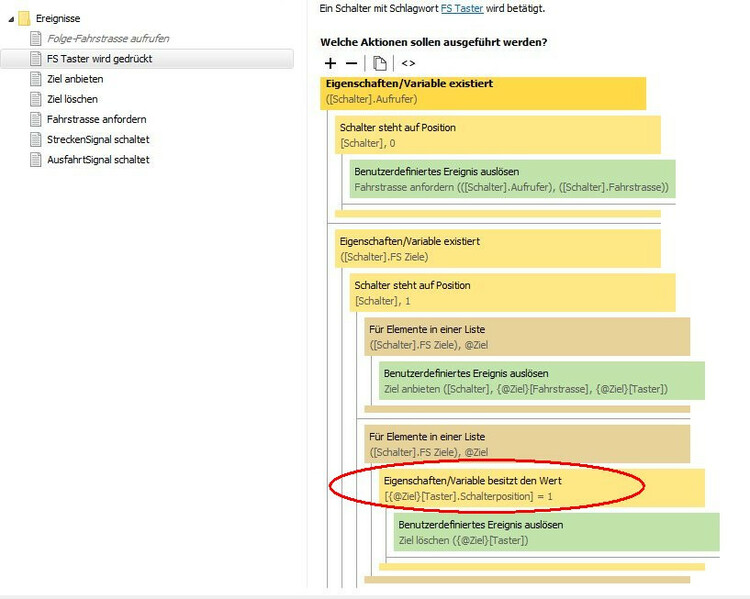Select FS Taster wird gedrückt event
The height and width of the screenshot is (599, 750).
click(x=147, y=59)
